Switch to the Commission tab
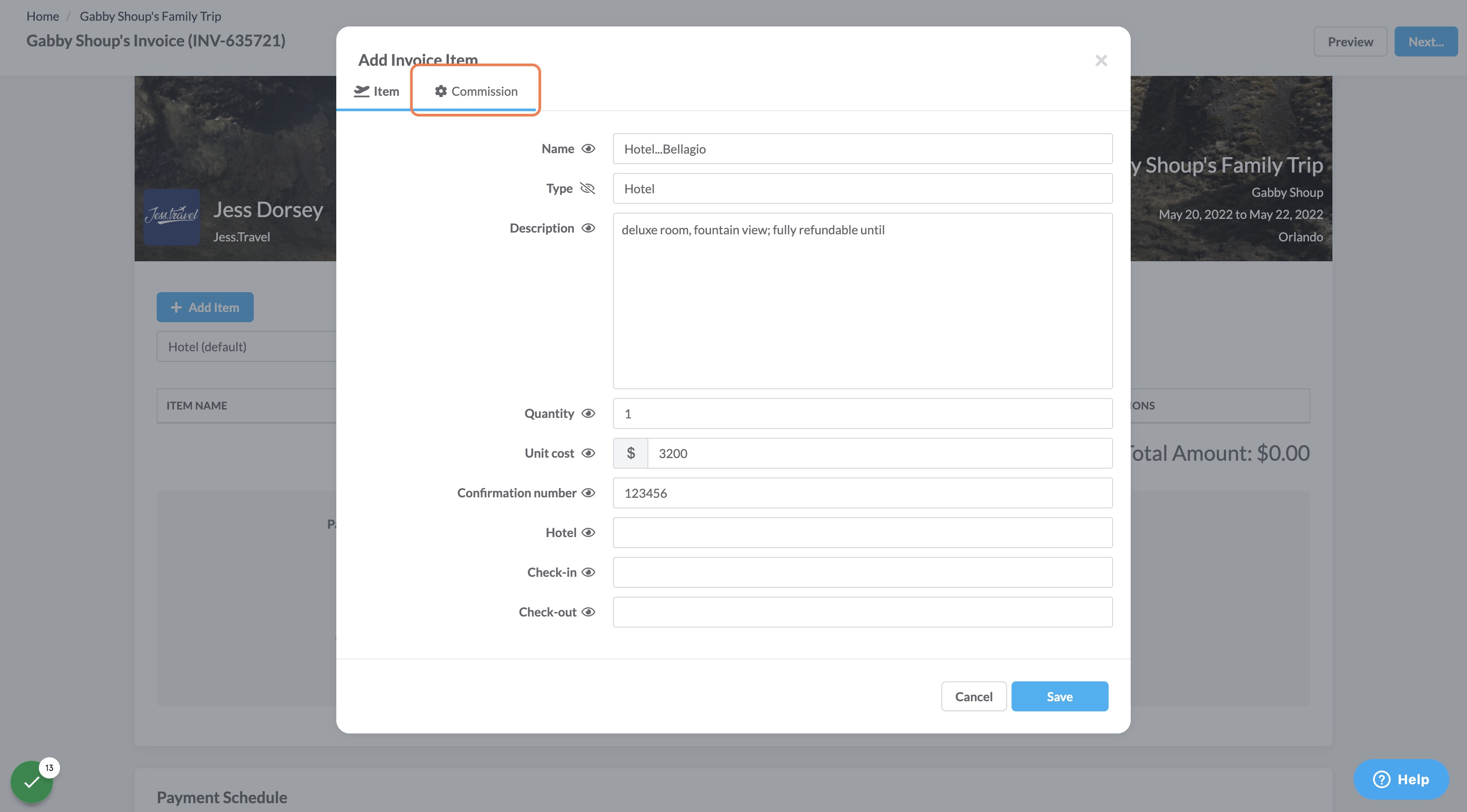The image size is (1467, 812). tap(475, 91)
